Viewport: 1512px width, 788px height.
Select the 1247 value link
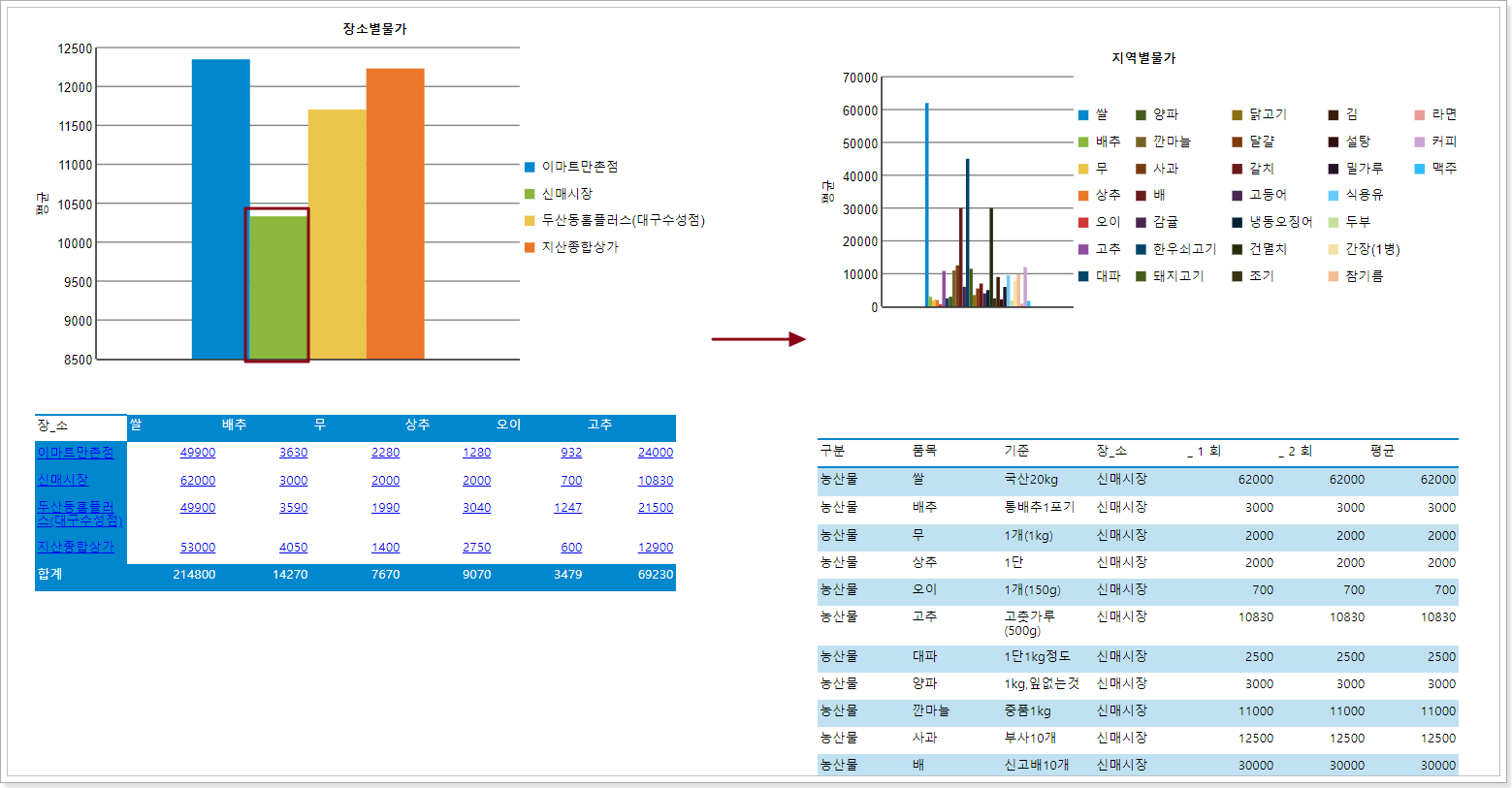click(x=567, y=507)
